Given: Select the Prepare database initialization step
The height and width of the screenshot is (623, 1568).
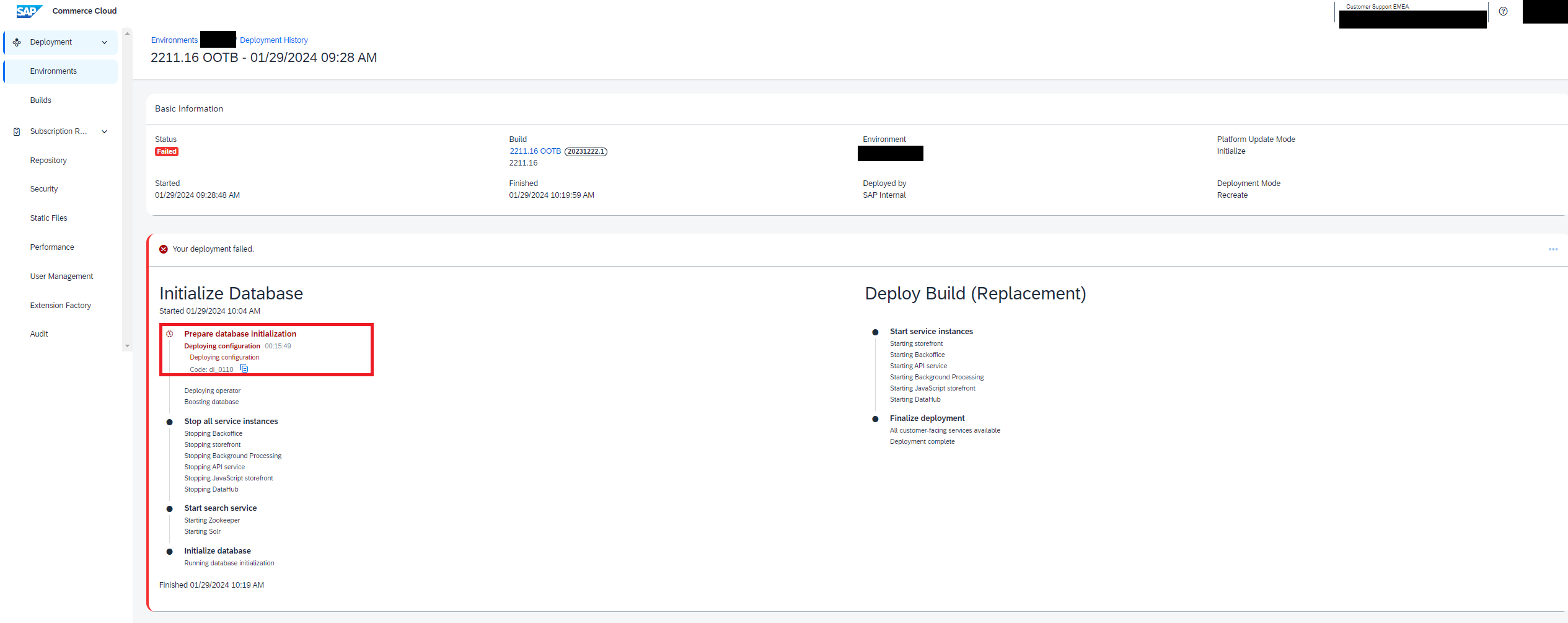Looking at the screenshot, I should tap(240, 334).
